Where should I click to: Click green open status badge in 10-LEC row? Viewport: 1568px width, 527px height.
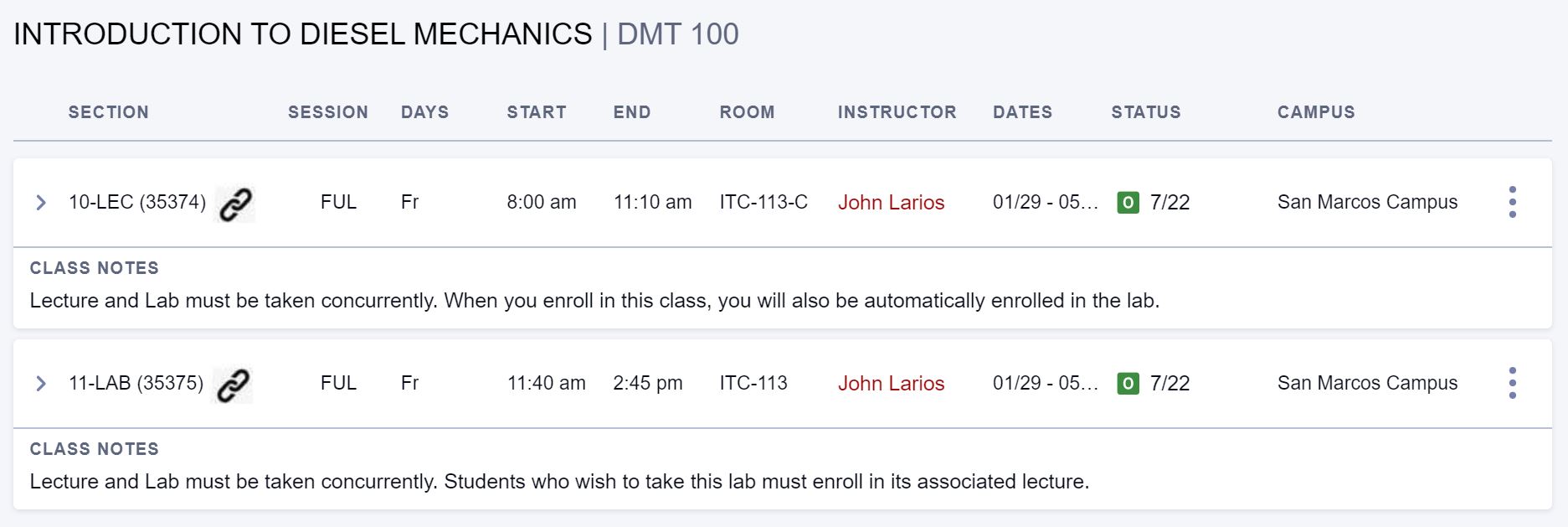[x=1128, y=202]
